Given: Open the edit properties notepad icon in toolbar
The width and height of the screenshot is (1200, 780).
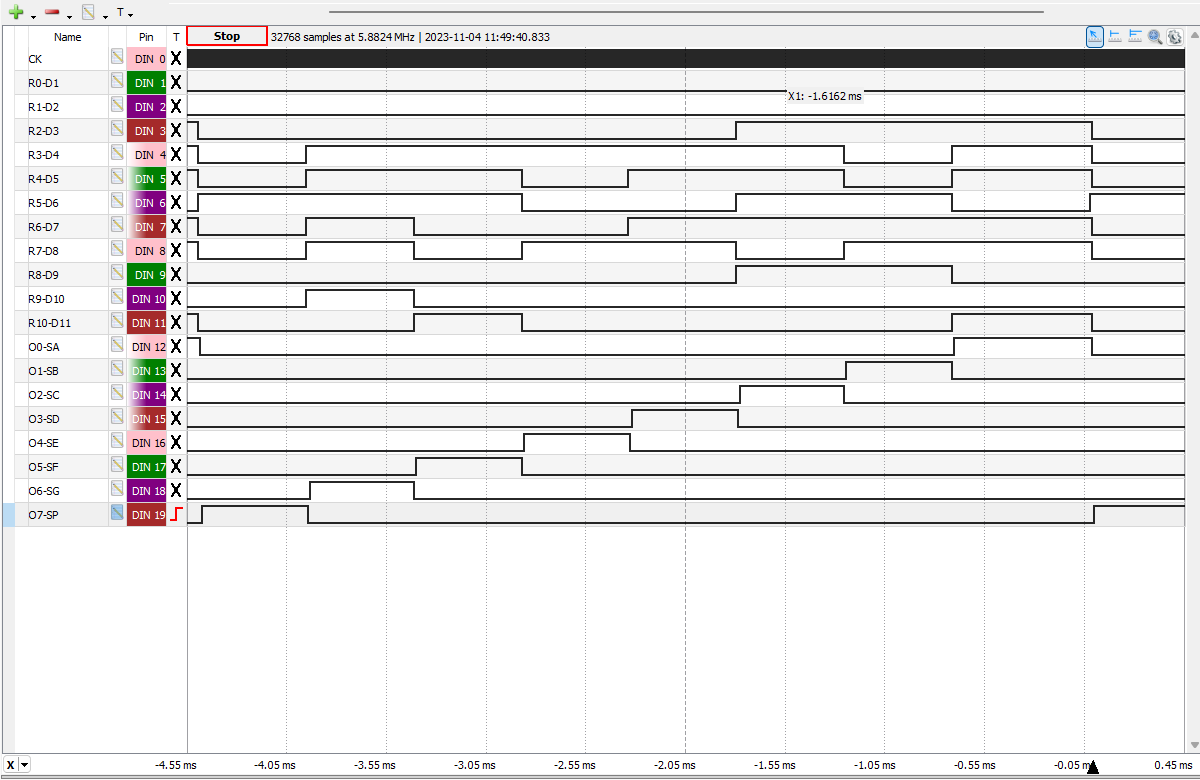Looking at the screenshot, I should pyautogui.click(x=89, y=13).
